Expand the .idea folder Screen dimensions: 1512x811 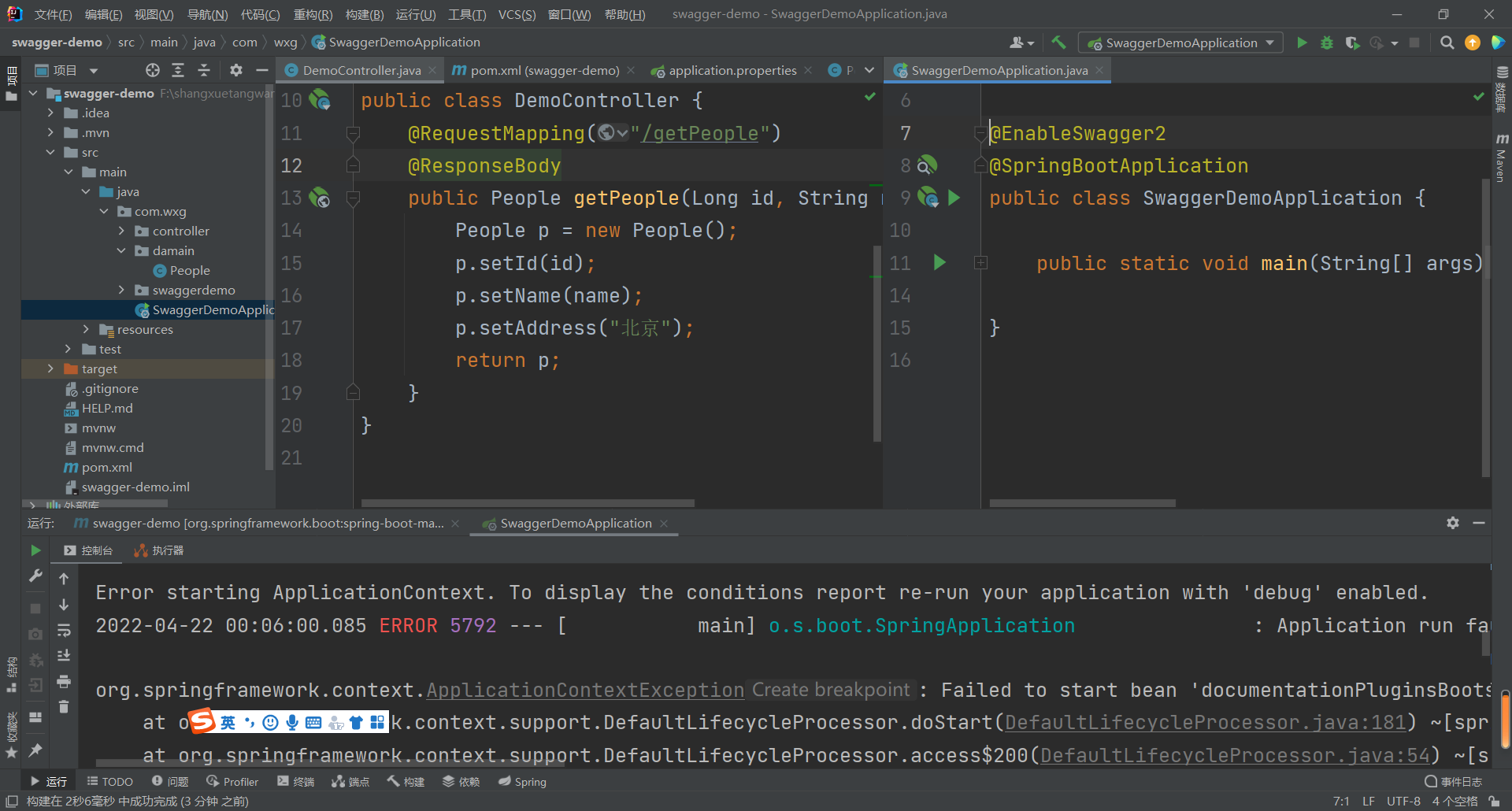[51, 113]
